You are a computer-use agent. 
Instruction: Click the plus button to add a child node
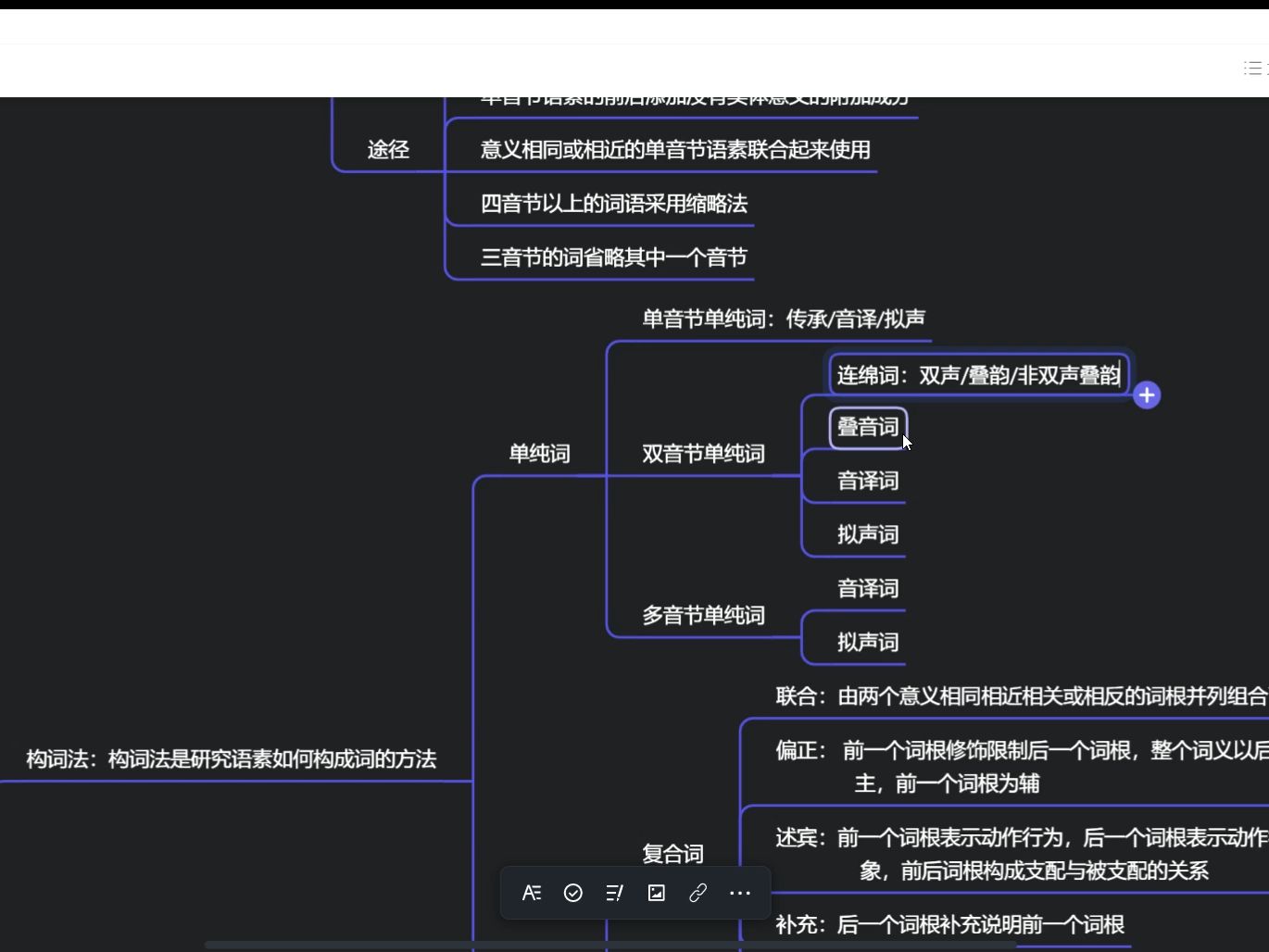pos(1147,395)
